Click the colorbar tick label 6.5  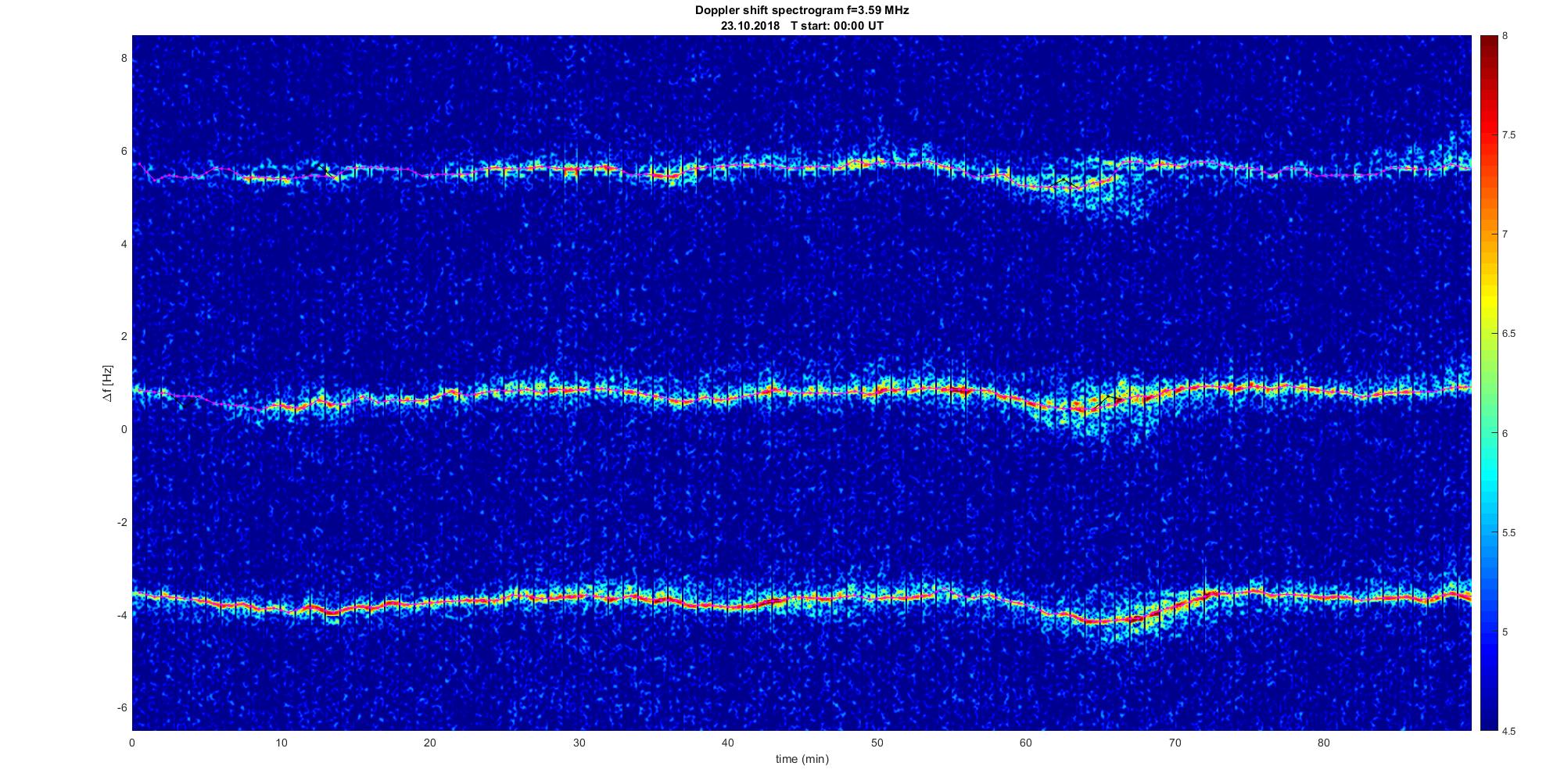tap(1509, 334)
